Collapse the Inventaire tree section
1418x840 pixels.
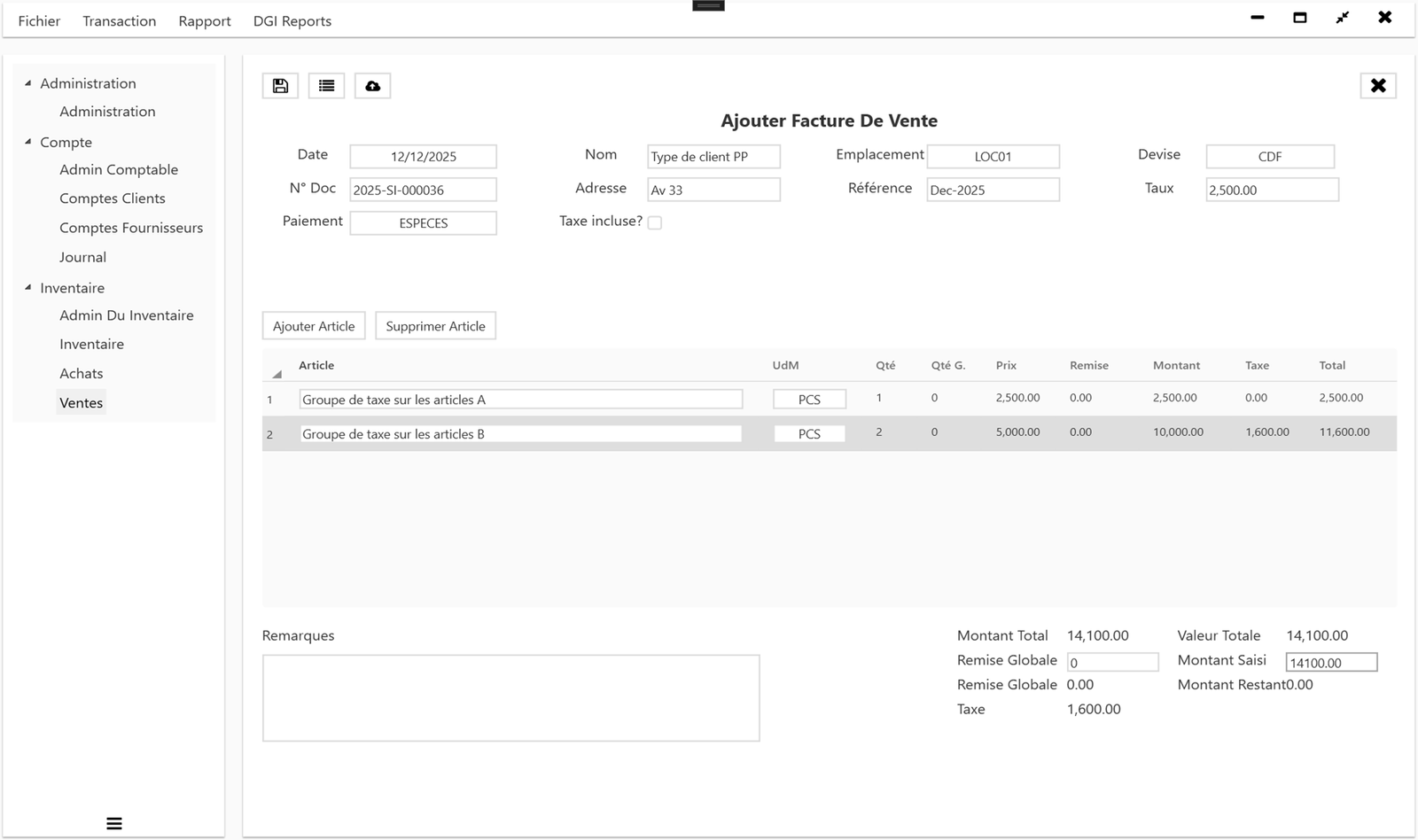click(x=27, y=287)
